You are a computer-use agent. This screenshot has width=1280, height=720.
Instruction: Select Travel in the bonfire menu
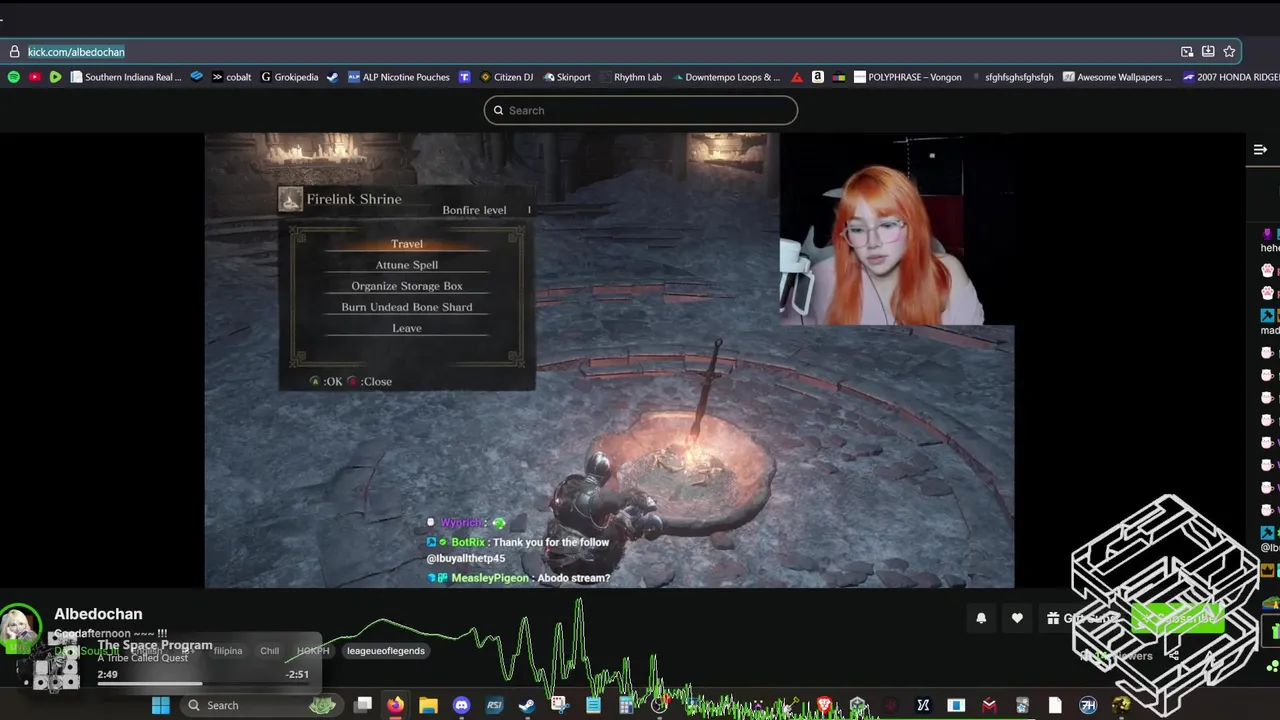pos(407,244)
